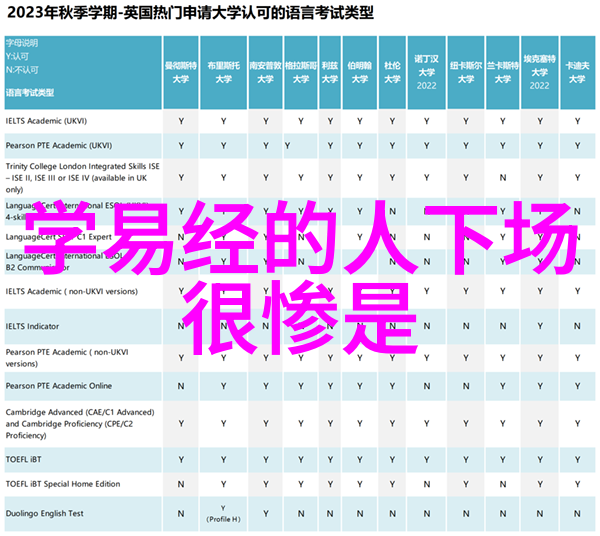Select the "语言考试类型" header label

[30, 92]
